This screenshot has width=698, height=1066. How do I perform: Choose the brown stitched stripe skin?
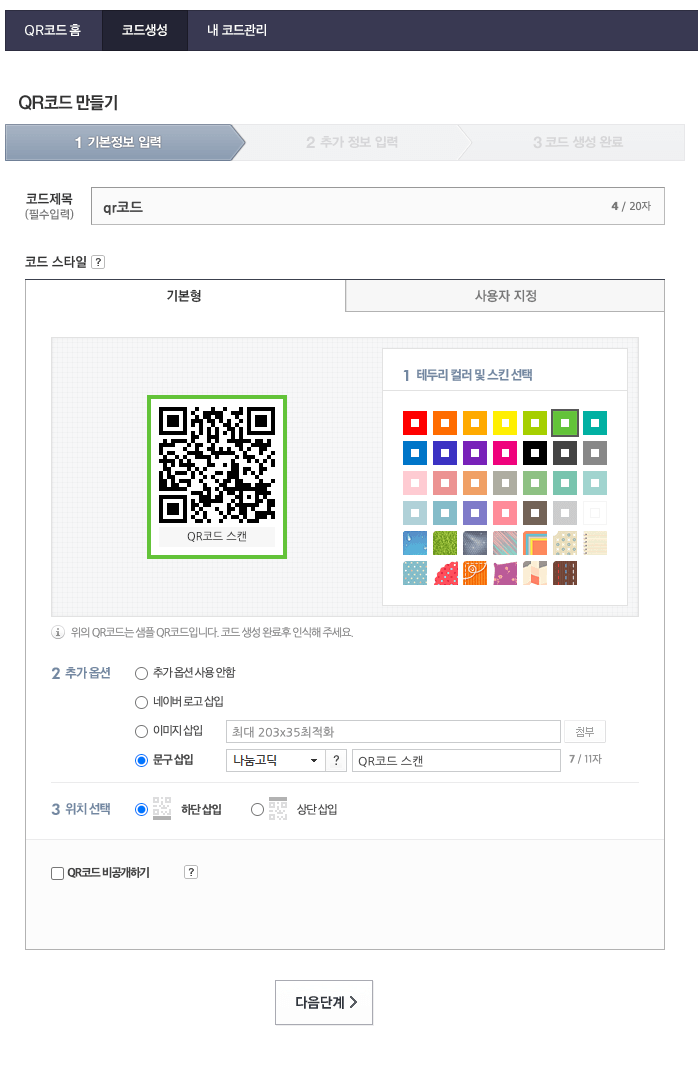pyautogui.click(x=565, y=573)
